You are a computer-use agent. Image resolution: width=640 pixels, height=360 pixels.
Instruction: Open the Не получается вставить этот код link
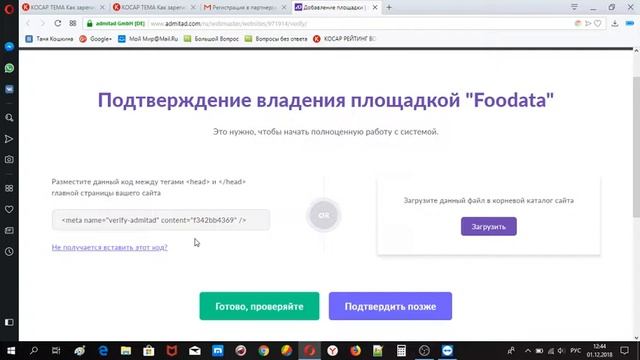pyautogui.click(x=109, y=247)
